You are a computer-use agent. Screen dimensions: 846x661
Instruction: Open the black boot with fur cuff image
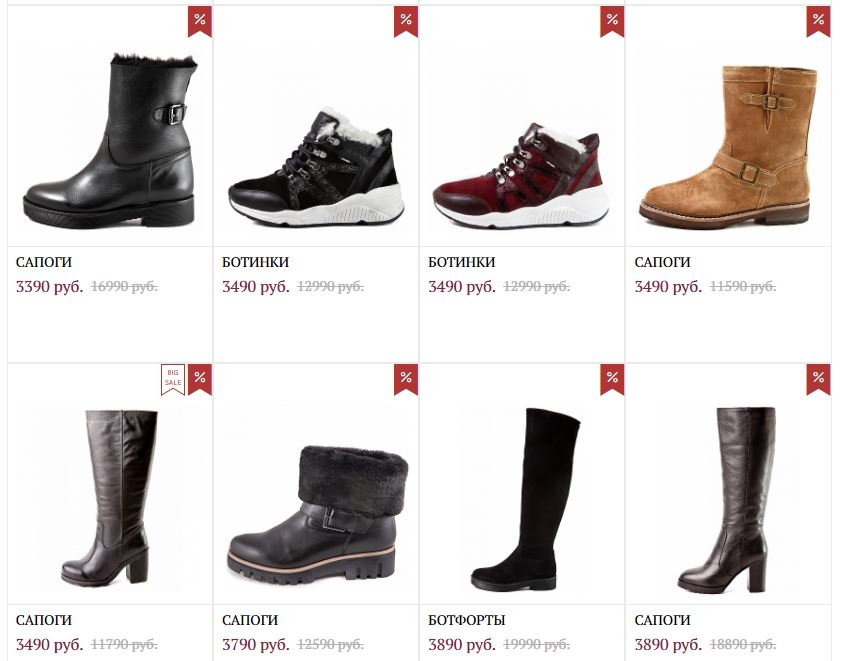[318, 515]
